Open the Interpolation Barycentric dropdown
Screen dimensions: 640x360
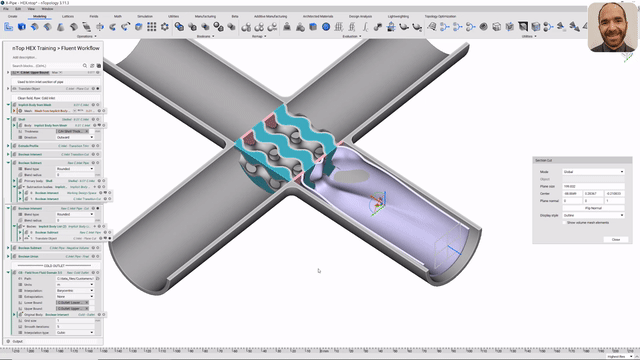click(75, 290)
